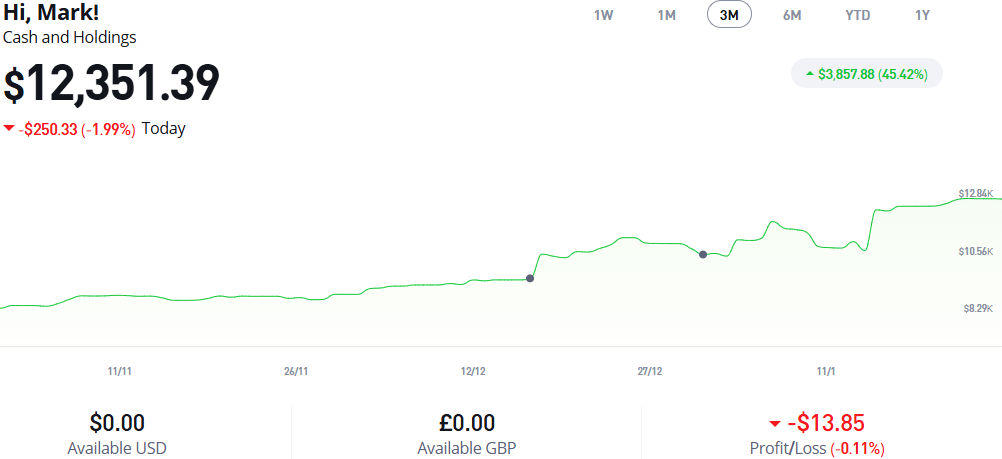Viewport: 1002px width, 459px height.
Task: Select the 1W time range
Action: [603, 15]
